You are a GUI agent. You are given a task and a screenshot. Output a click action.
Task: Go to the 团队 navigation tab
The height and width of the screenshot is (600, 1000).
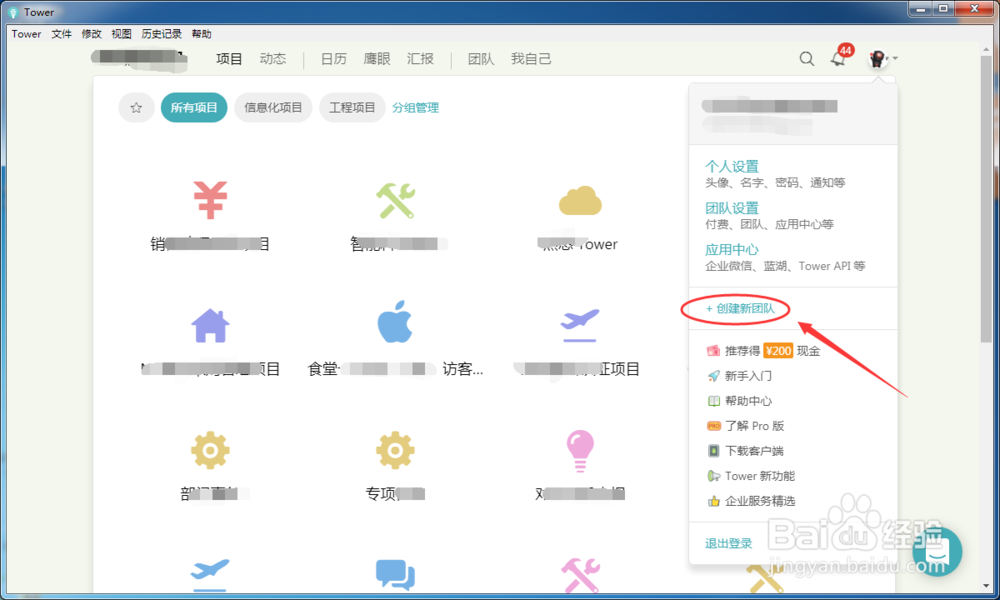[481, 59]
